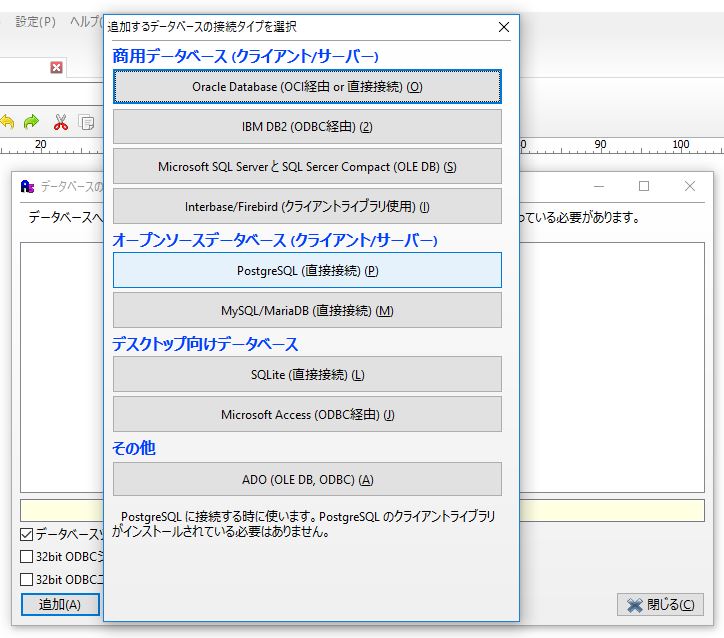Click the 商用データベース section heading

click(x=245, y=56)
